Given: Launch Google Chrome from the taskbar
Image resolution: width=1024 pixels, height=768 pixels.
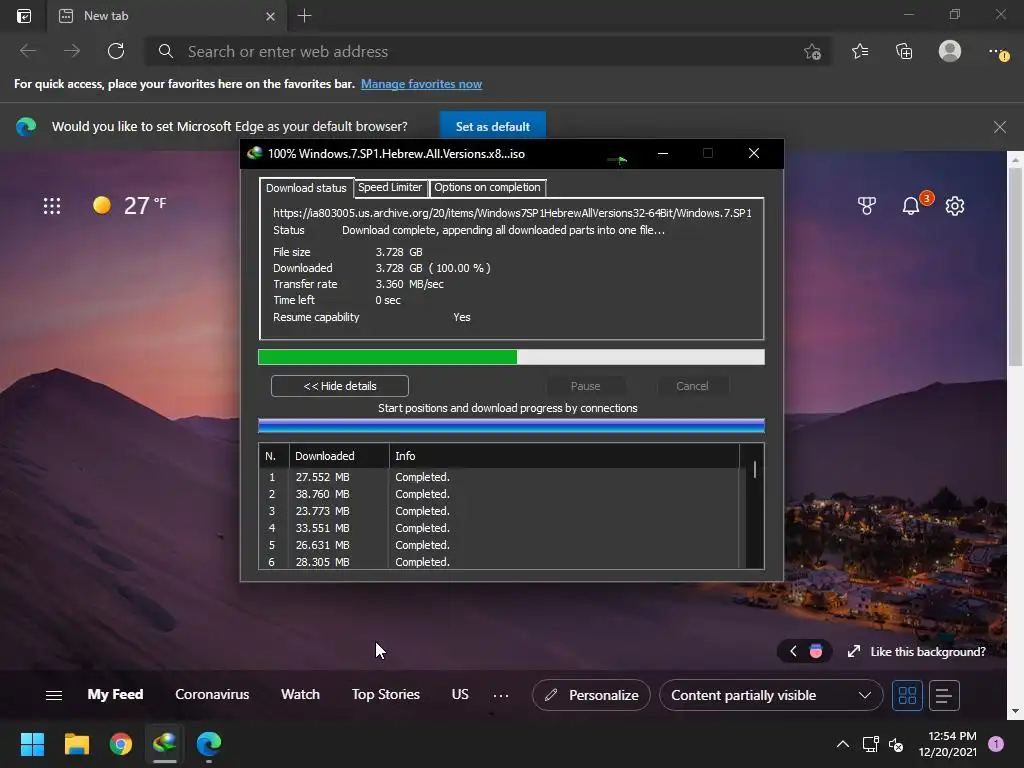Looking at the screenshot, I should pos(121,744).
